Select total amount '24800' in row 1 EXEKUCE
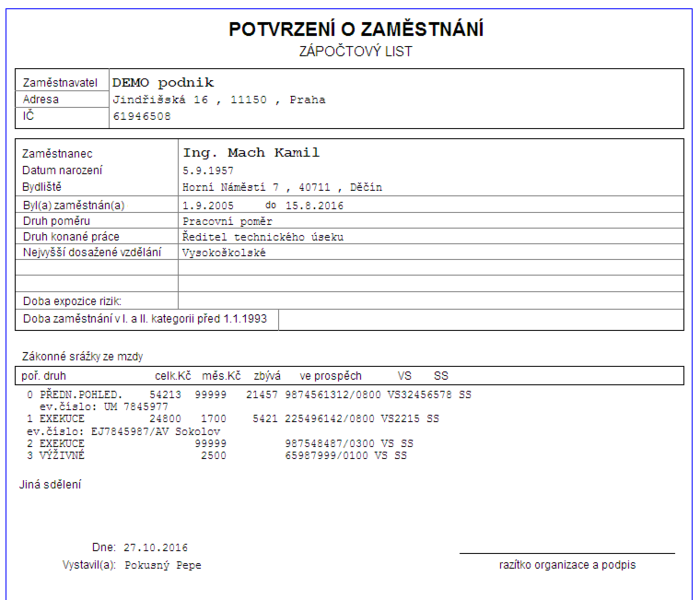Image resolution: width=700 pixels, height=600 pixels. pyautogui.click(x=165, y=419)
